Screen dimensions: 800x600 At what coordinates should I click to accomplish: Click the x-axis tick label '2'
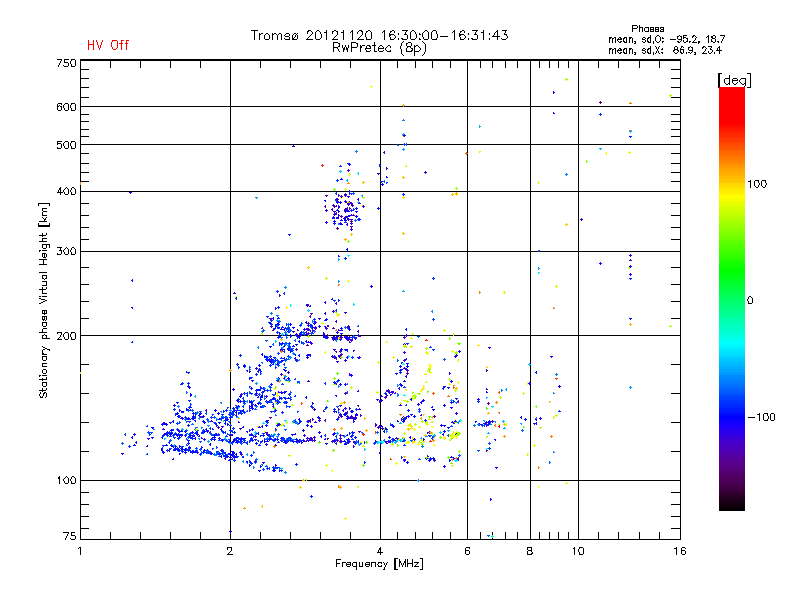pyautogui.click(x=230, y=551)
